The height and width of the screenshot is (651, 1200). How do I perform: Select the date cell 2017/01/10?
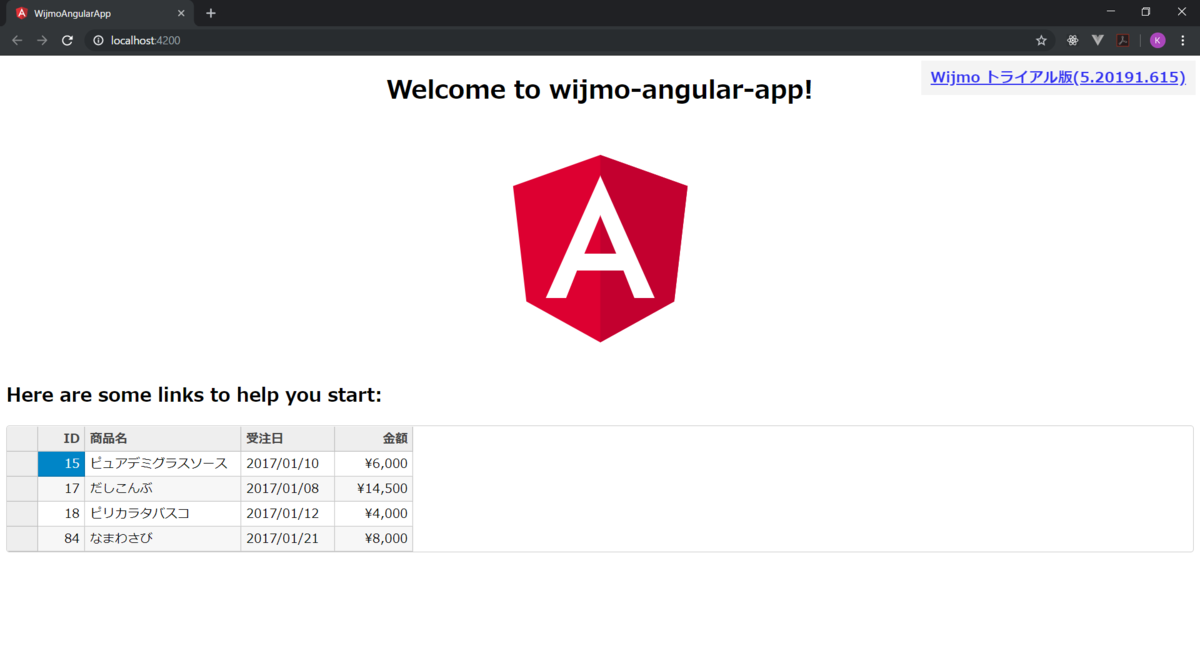(x=288, y=464)
